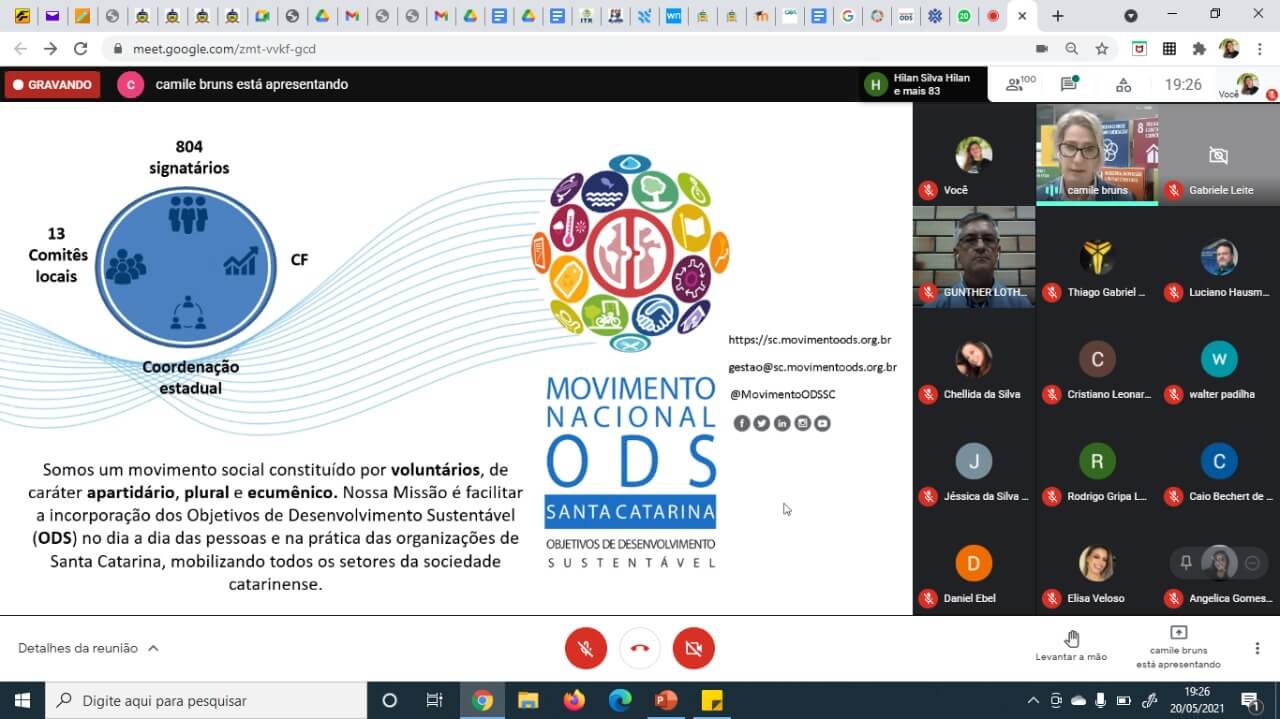The height and width of the screenshot is (719, 1280).
Task: Go back to the previous browser page
Action: [x=20, y=48]
